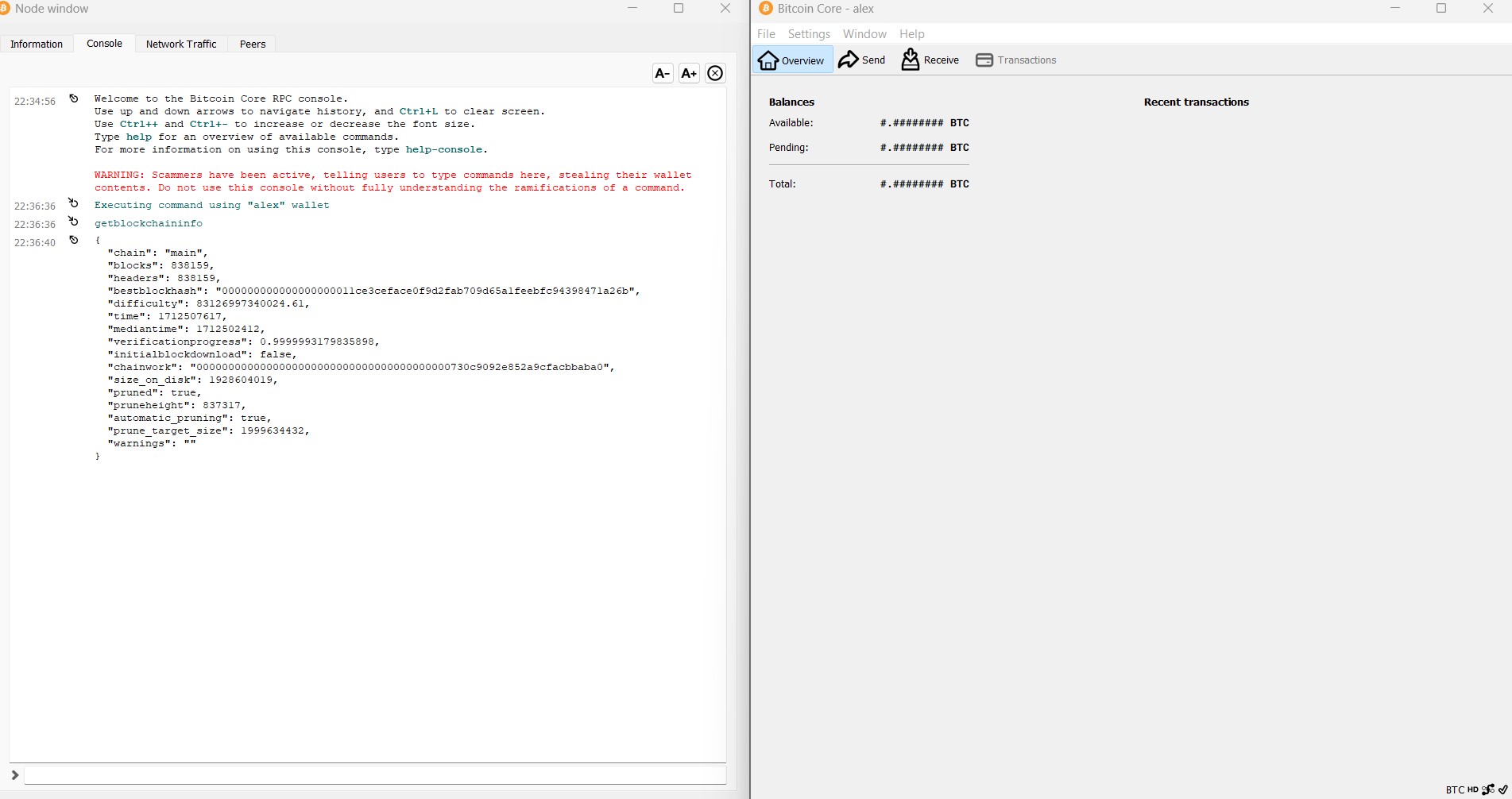Open the BTC unit selector in status bar

(1455, 789)
